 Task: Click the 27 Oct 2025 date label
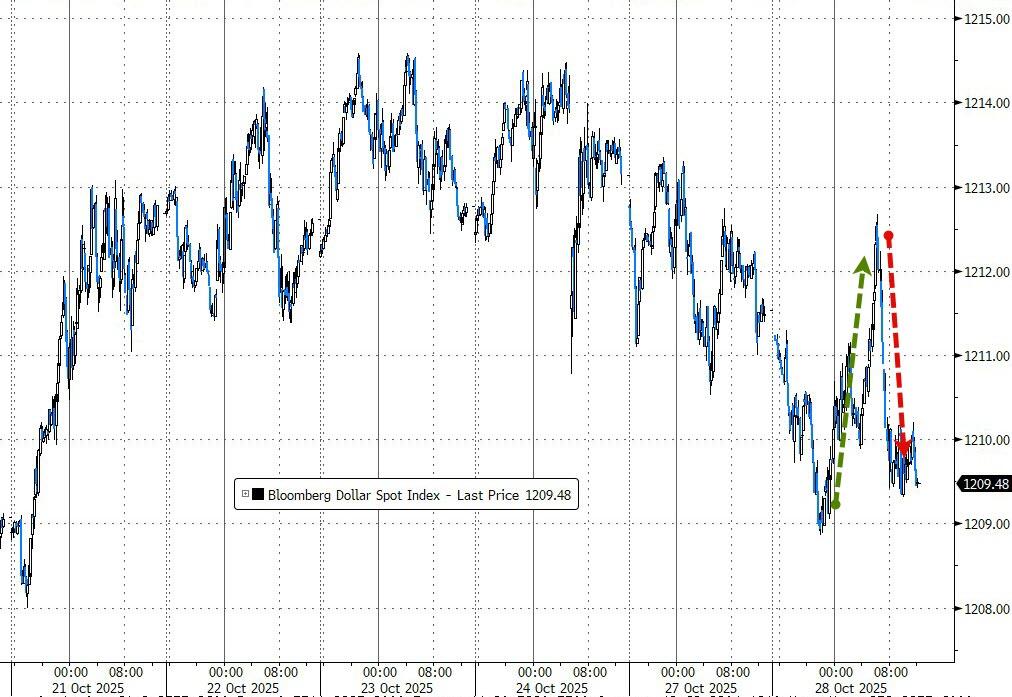point(703,688)
